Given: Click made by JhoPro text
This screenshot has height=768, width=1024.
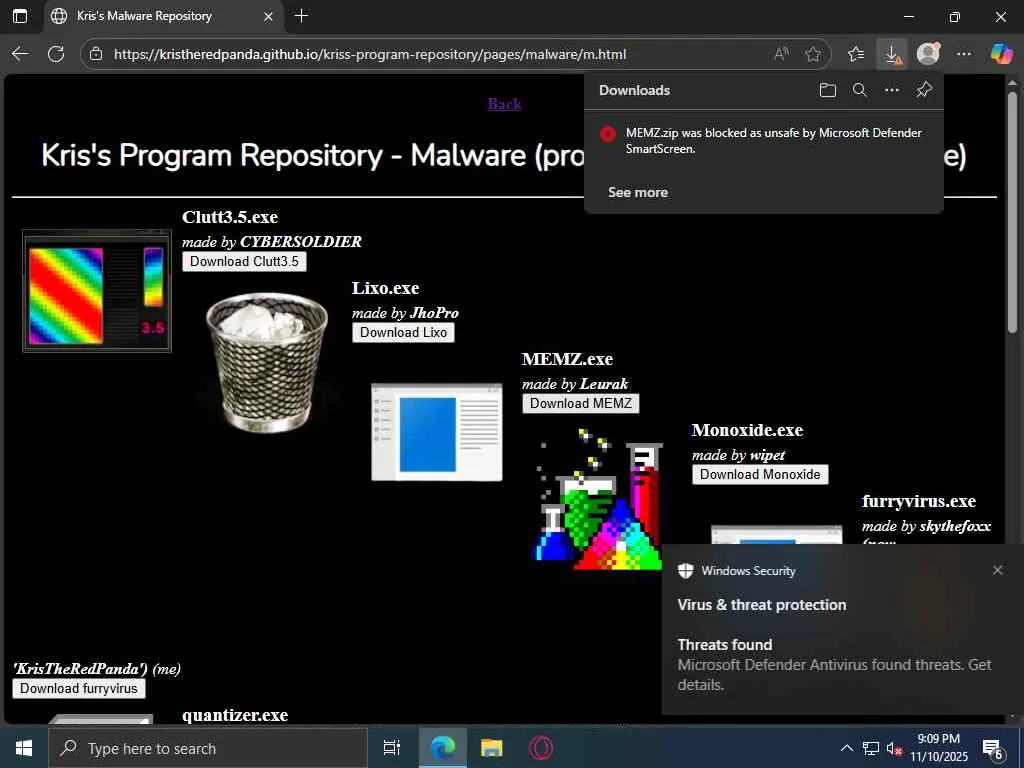Looking at the screenshot, I should click(406, 313).
